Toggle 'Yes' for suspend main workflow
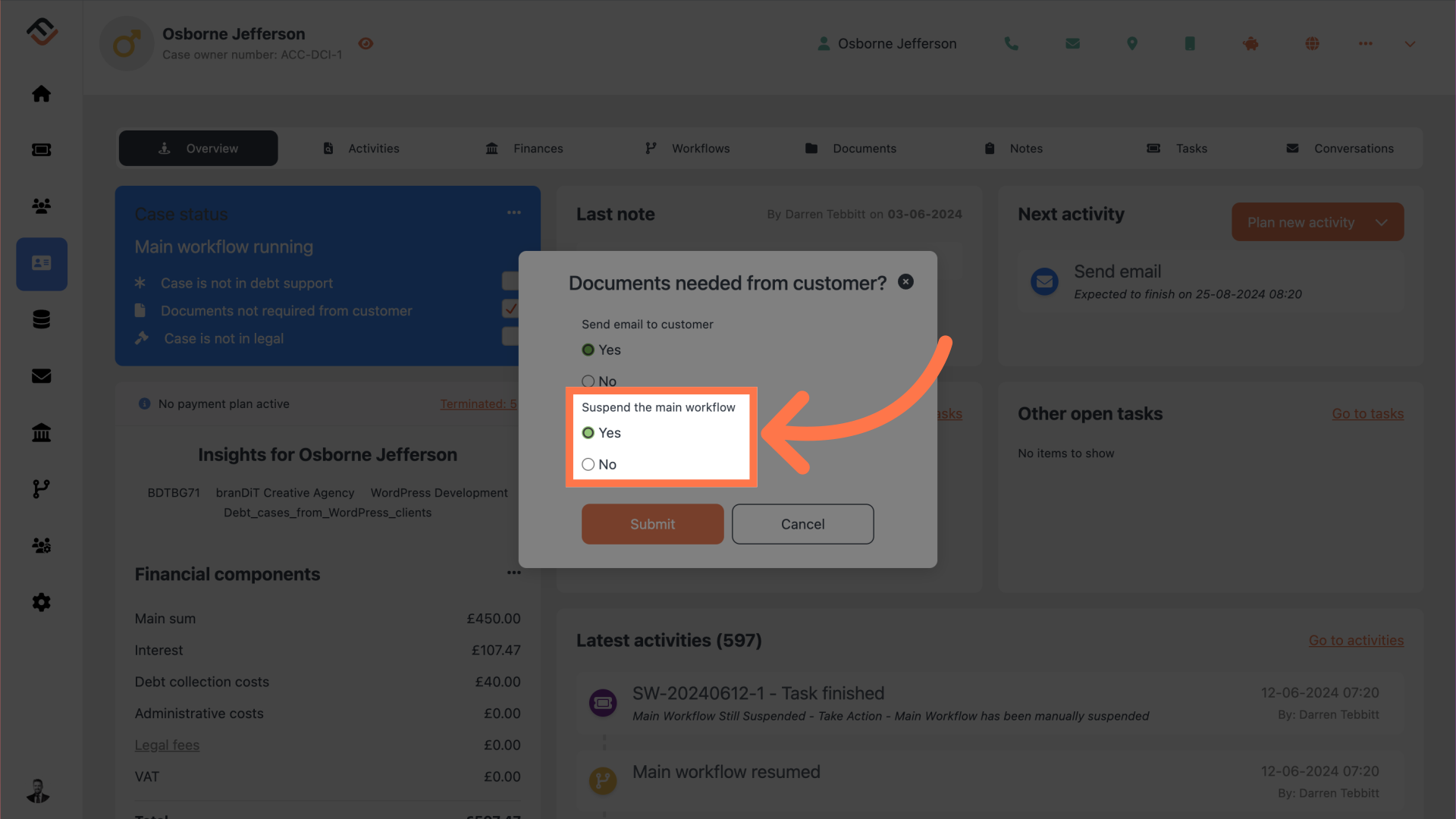This screenshot has width=1456, height=819. 588,432
